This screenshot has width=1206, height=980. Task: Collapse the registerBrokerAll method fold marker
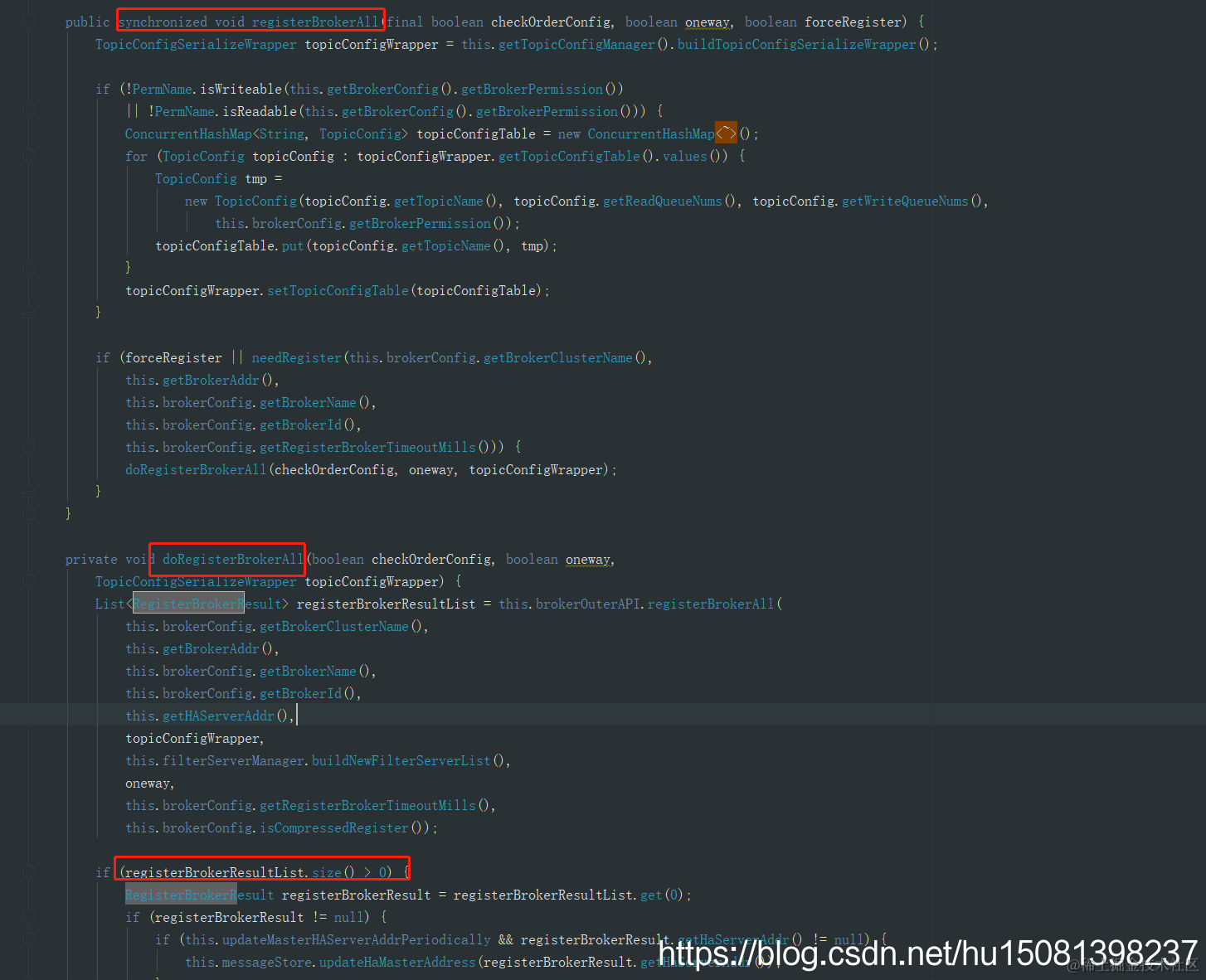tap(29, 22)
